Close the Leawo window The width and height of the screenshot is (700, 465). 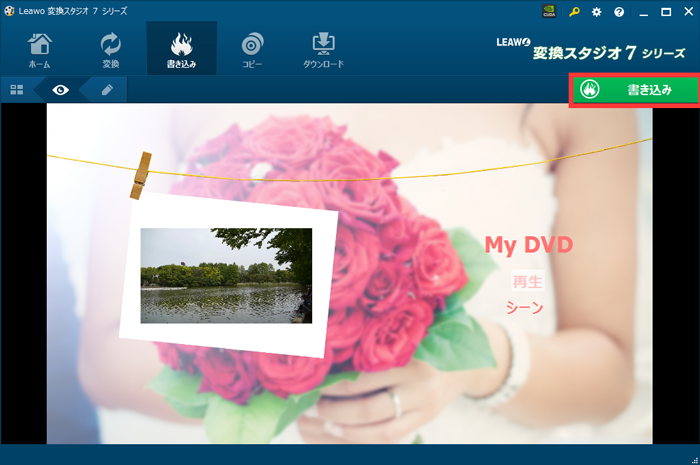click(x=689, y=12)
